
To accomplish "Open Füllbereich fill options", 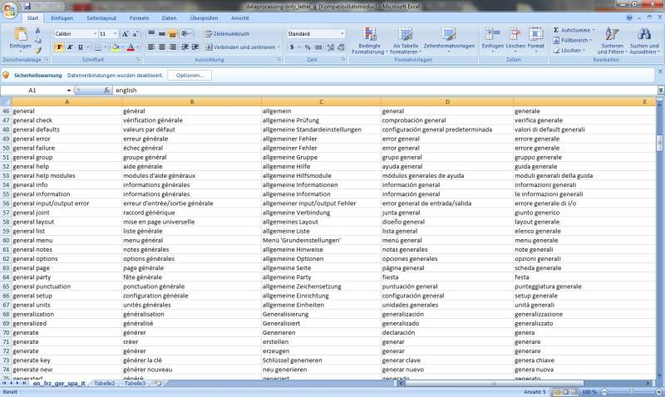I will click(573, 40).
